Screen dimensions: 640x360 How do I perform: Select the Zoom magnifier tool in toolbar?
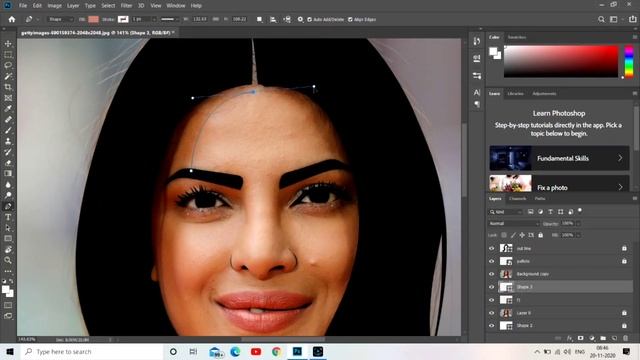[8, 260]
